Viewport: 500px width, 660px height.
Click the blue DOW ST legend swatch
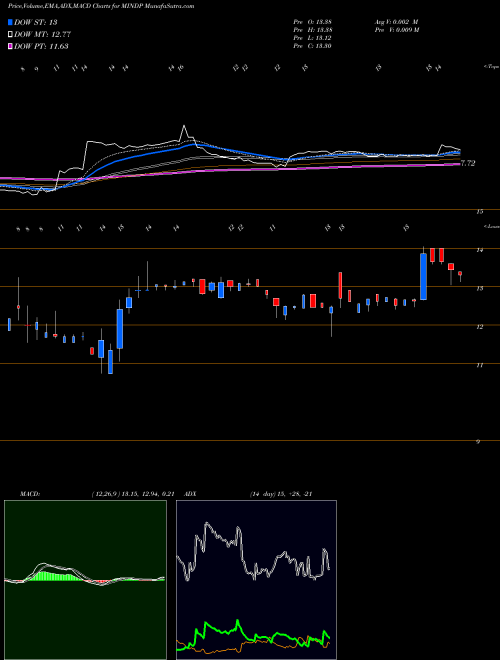tap(11, 22)
